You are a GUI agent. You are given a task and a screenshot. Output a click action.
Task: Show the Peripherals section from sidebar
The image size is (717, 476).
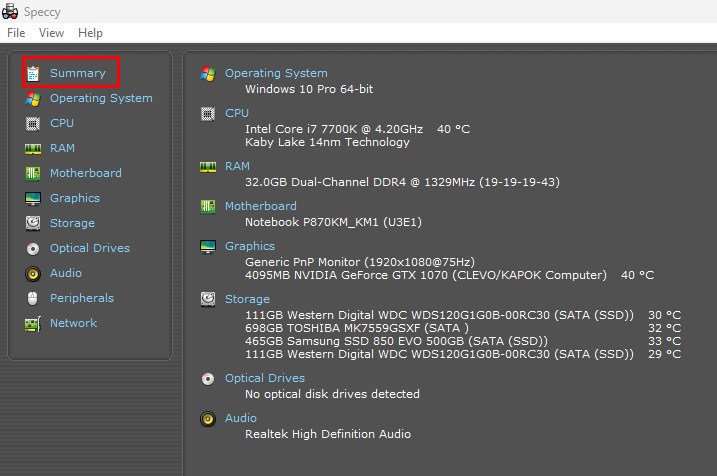(x=82, y=298)
